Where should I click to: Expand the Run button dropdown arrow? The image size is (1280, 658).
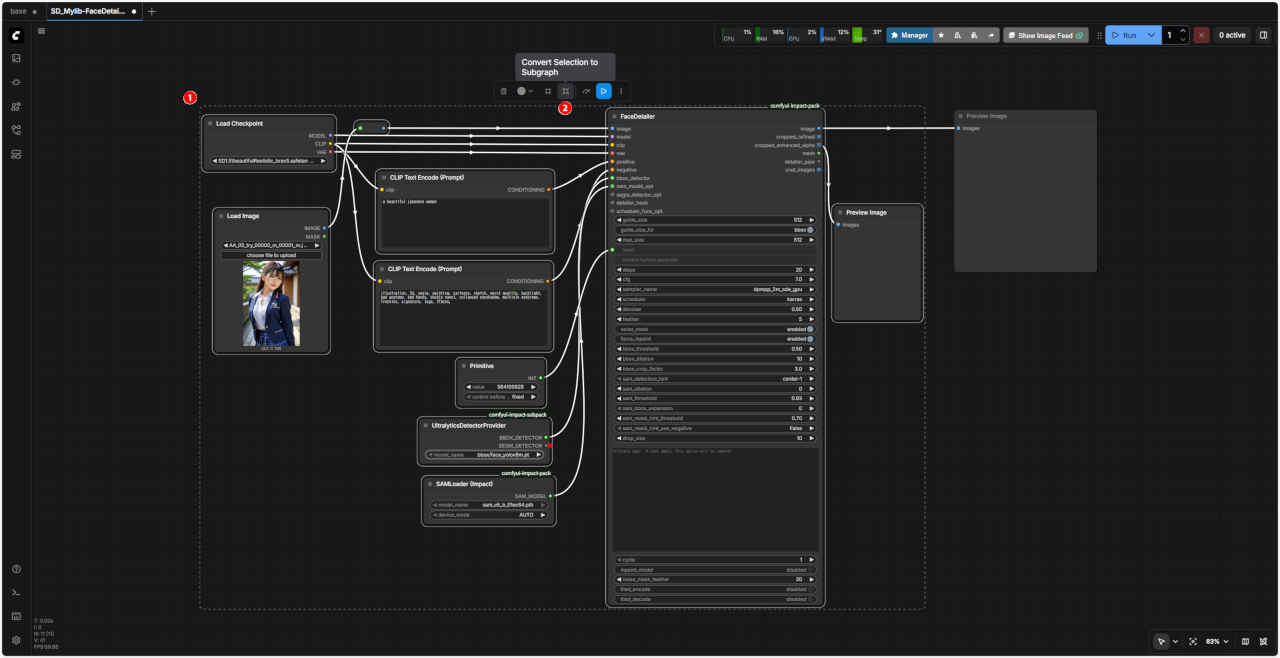pyautogui.click(x=1152, y=35)
